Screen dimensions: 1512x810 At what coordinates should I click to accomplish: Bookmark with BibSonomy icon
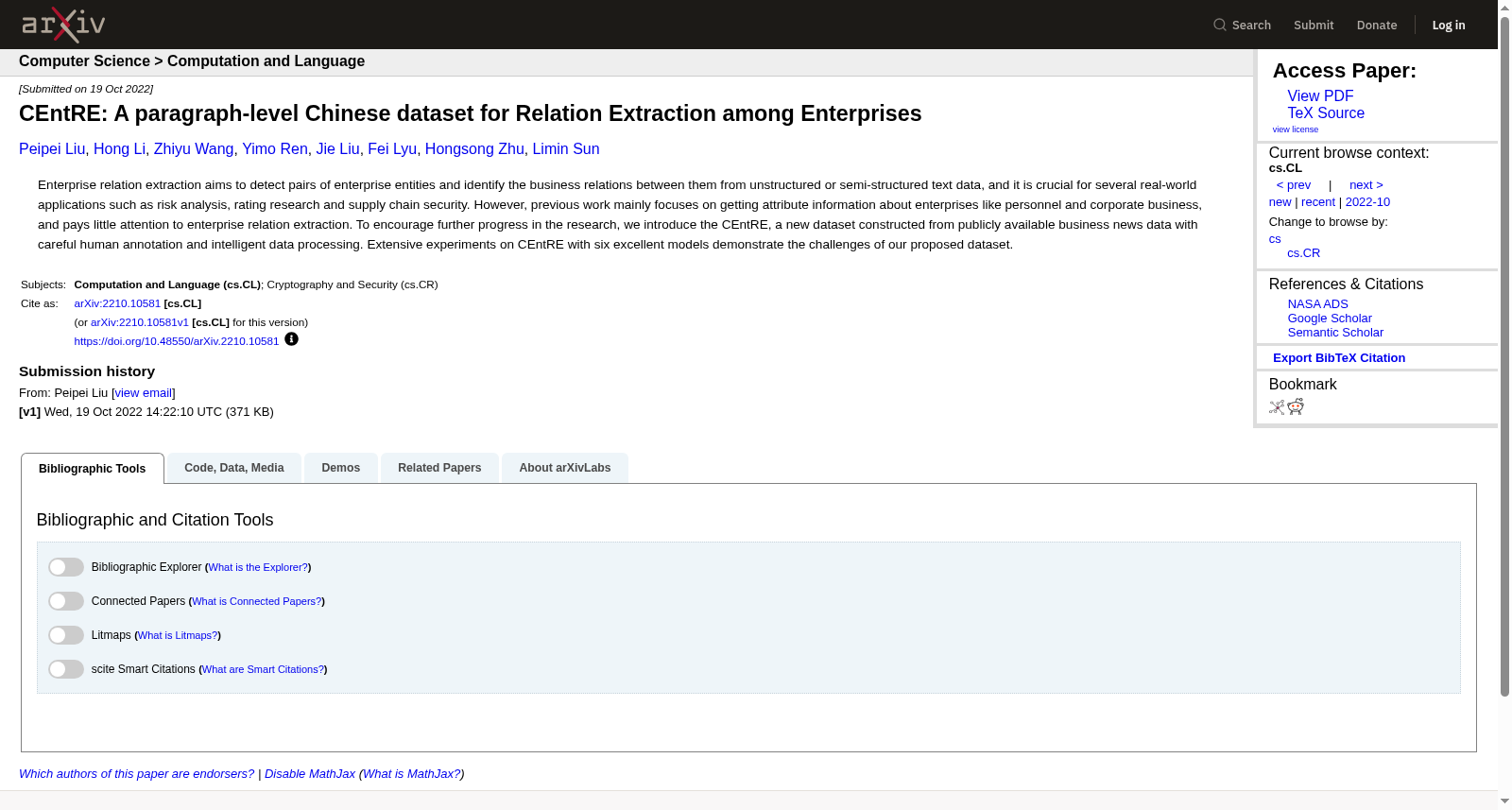click(1277, 407)
